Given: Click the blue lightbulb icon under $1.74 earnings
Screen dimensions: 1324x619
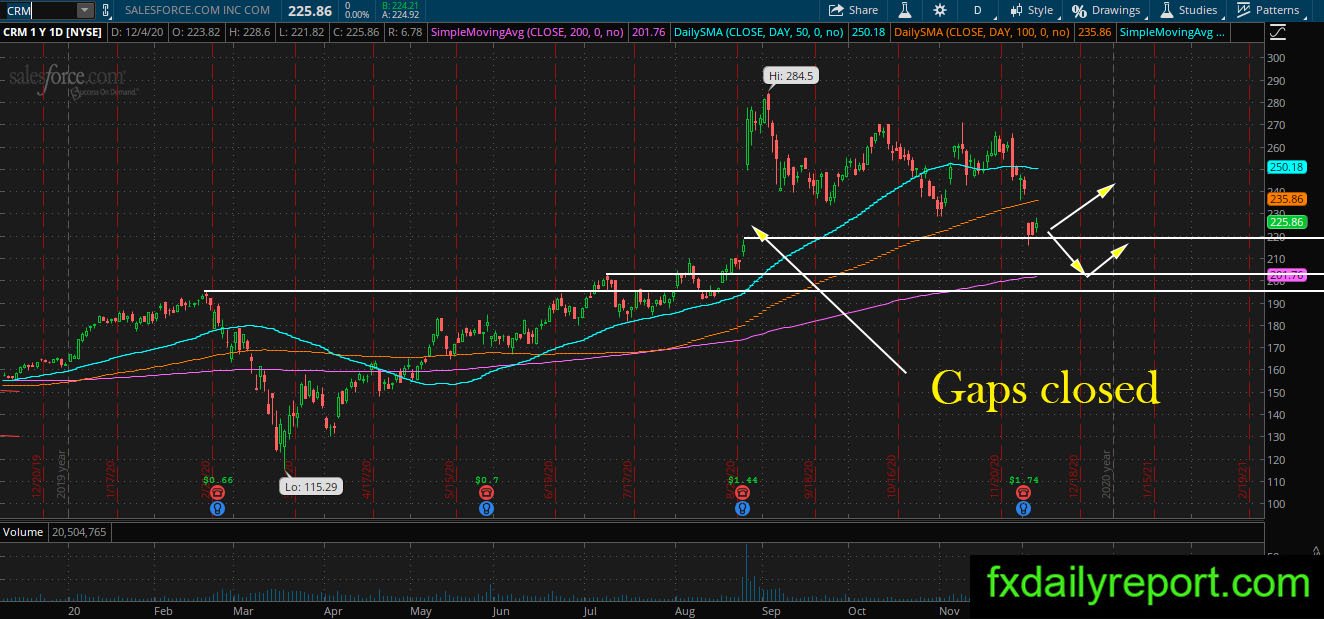Looking at the screenshot, I should tap(1024, 508).
